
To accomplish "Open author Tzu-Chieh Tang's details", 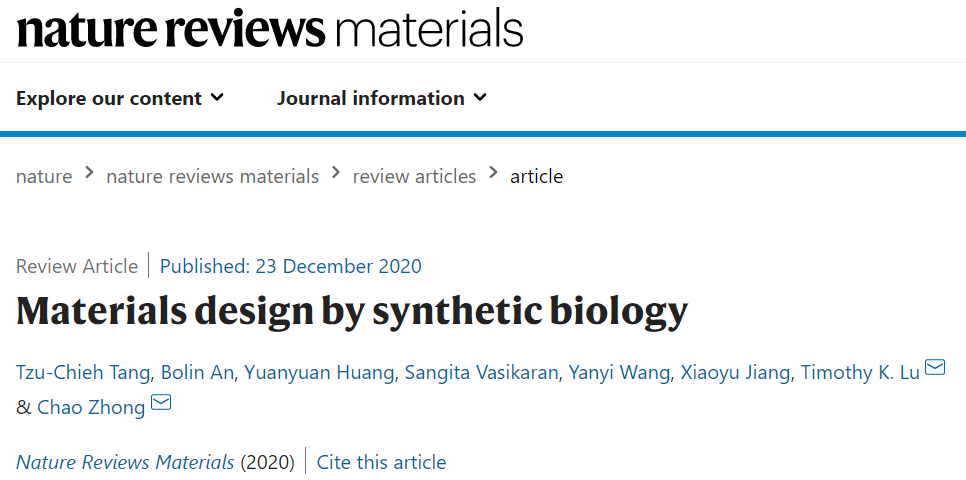I will 82,373.
